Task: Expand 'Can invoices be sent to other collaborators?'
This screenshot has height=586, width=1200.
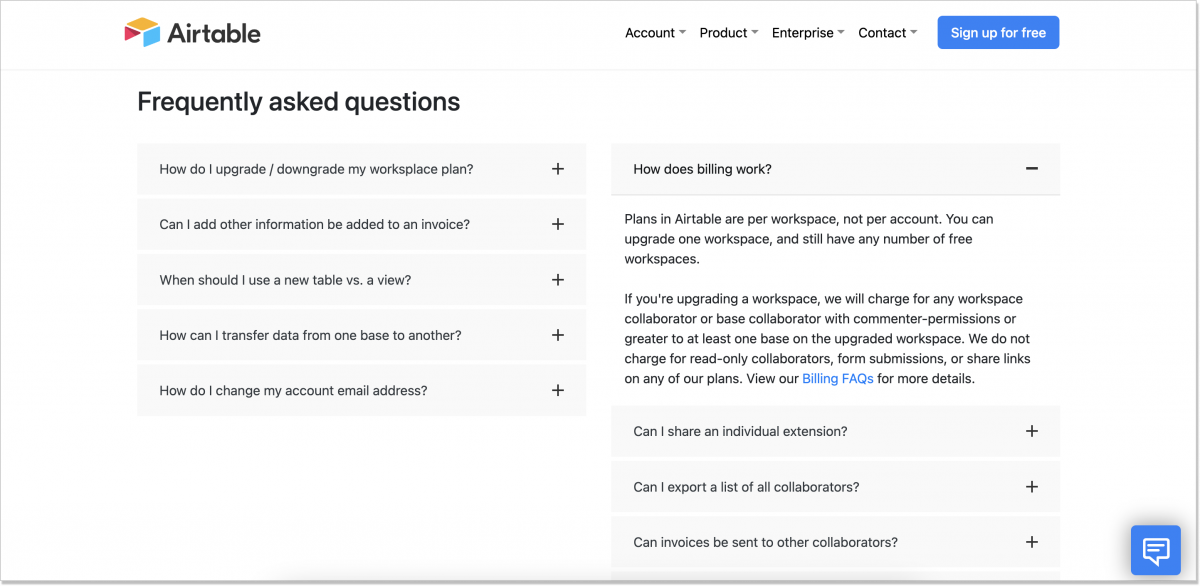Action: [835, 541]
